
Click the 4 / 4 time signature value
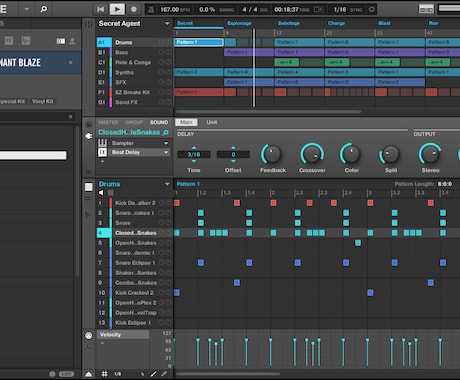tap(250, 9)
